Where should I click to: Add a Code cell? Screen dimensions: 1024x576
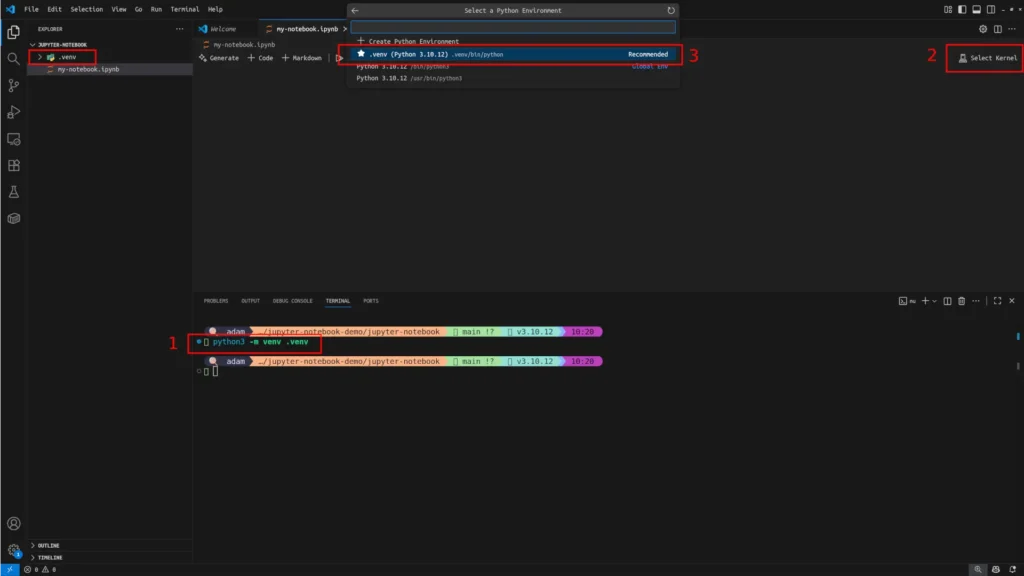(260, 58)
